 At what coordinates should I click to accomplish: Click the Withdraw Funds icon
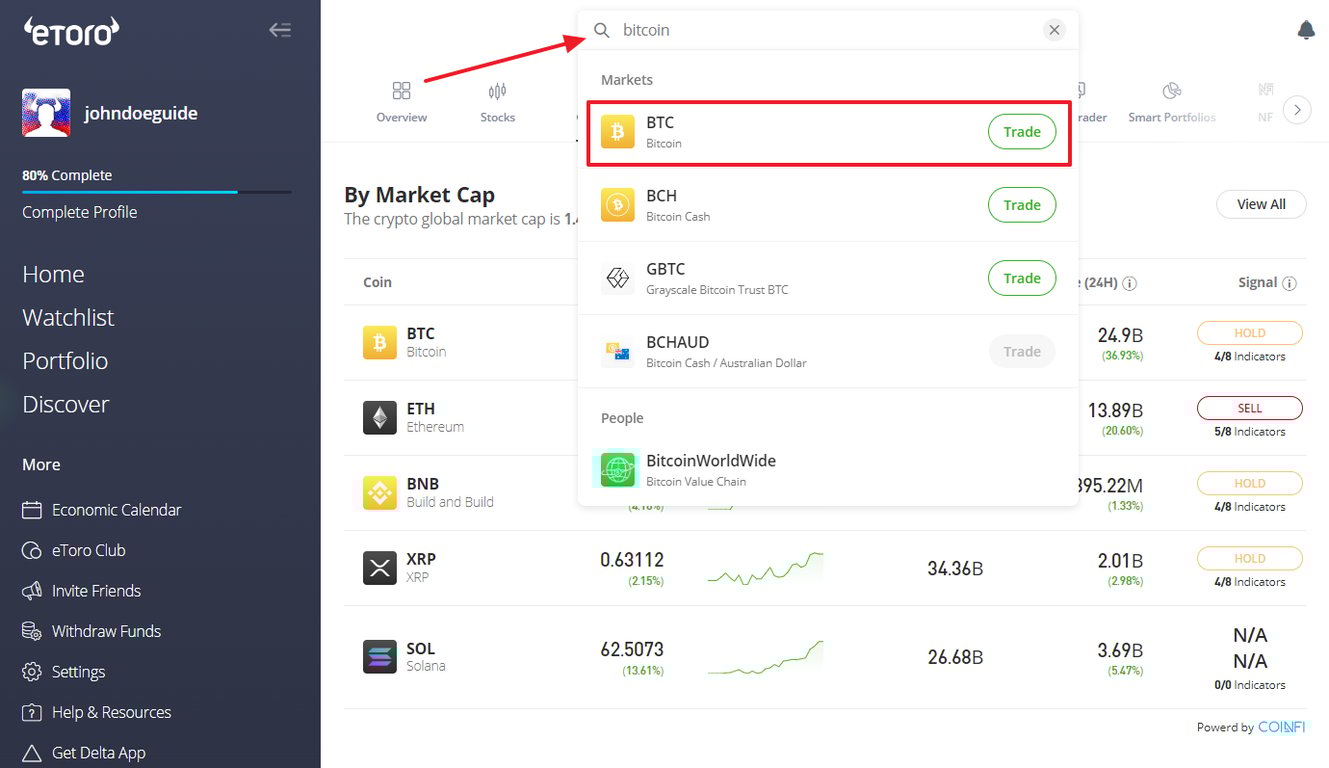click(x=30, y=630)
